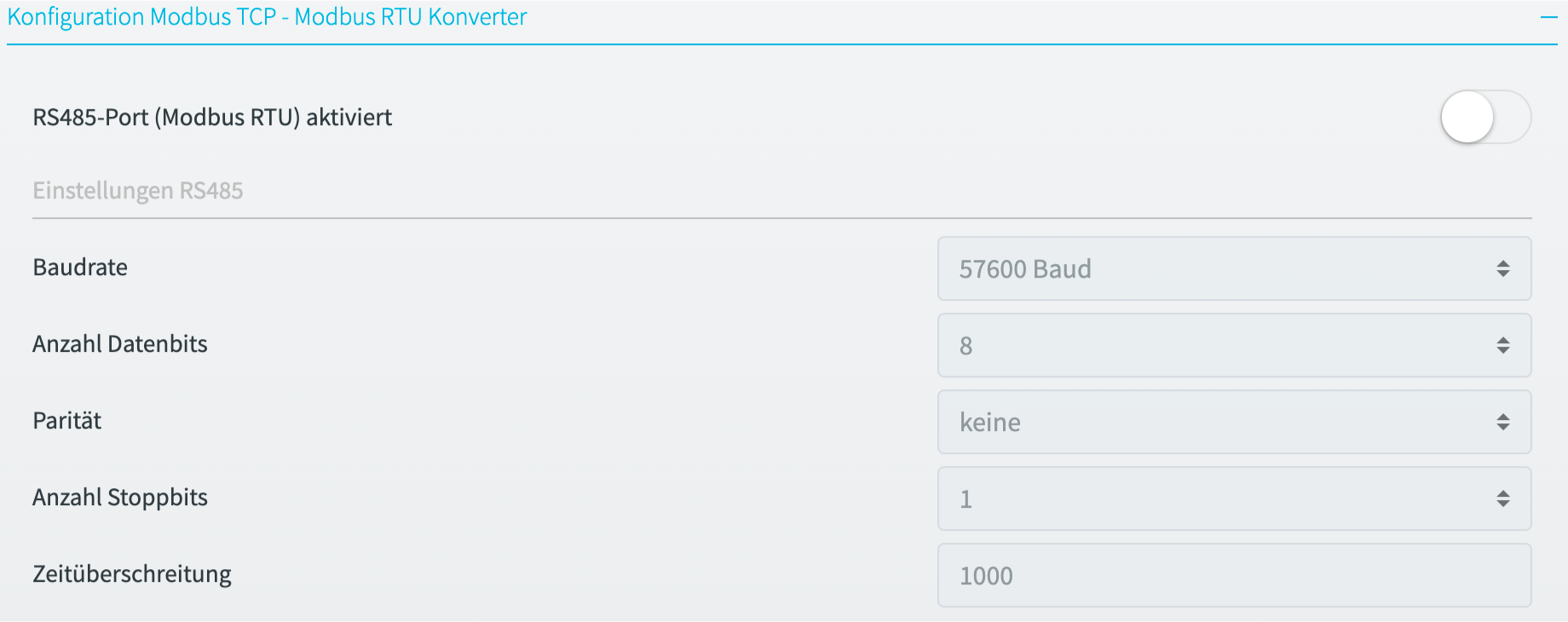Click the Zeitüberschreitung input field
The image size is (1568, 622).
[x=1234, y=575]
